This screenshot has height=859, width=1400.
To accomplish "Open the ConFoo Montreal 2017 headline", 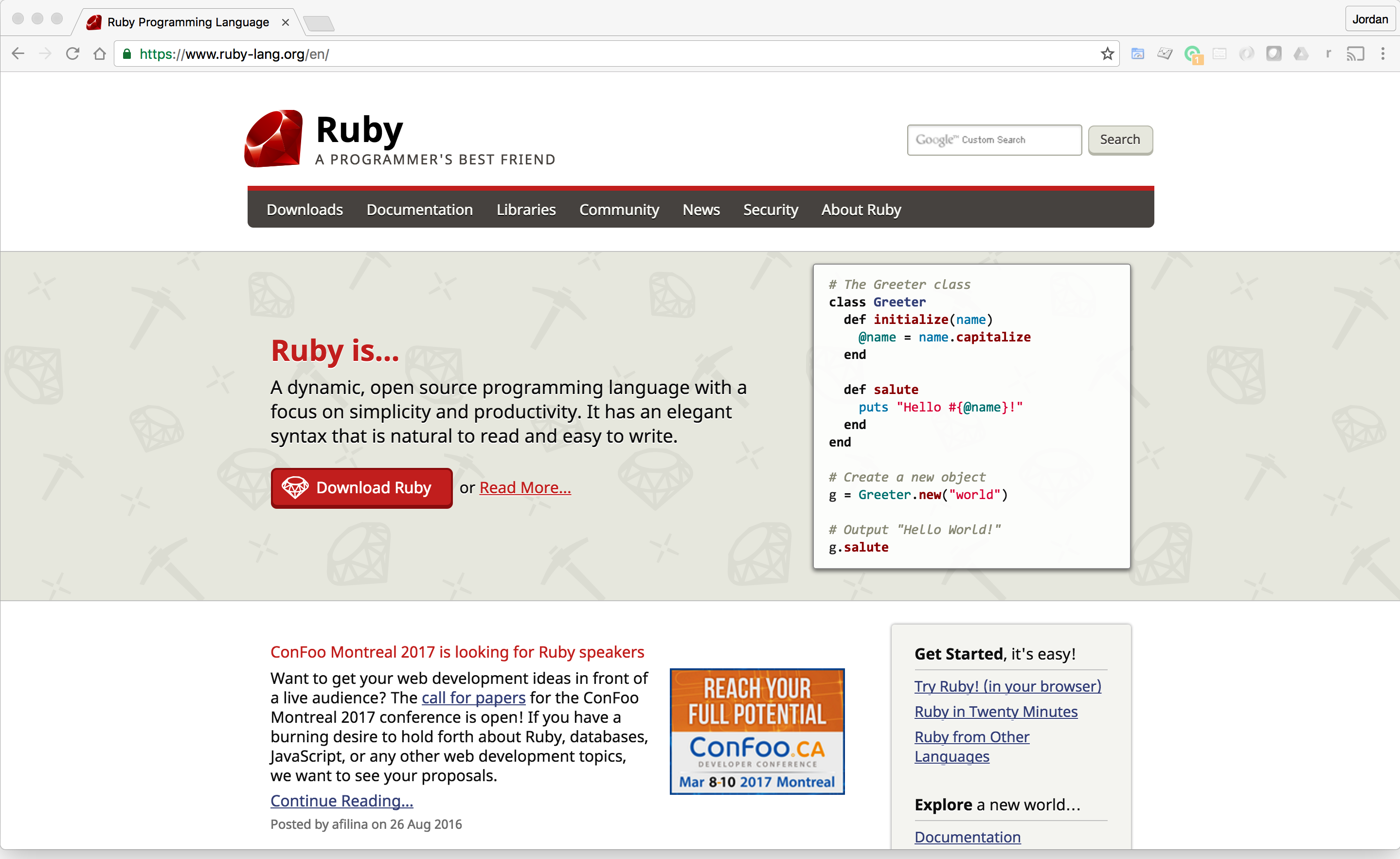I will pos(457,652).
